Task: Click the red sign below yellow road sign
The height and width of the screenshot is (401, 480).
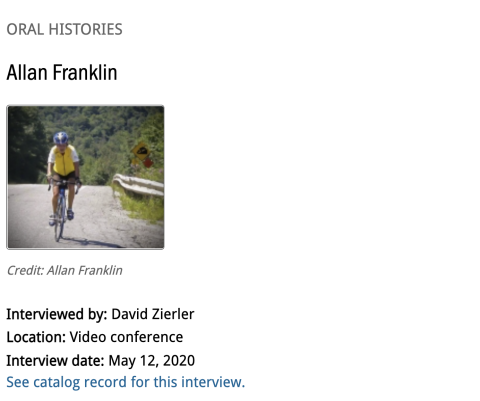Action: click(148, 163)
